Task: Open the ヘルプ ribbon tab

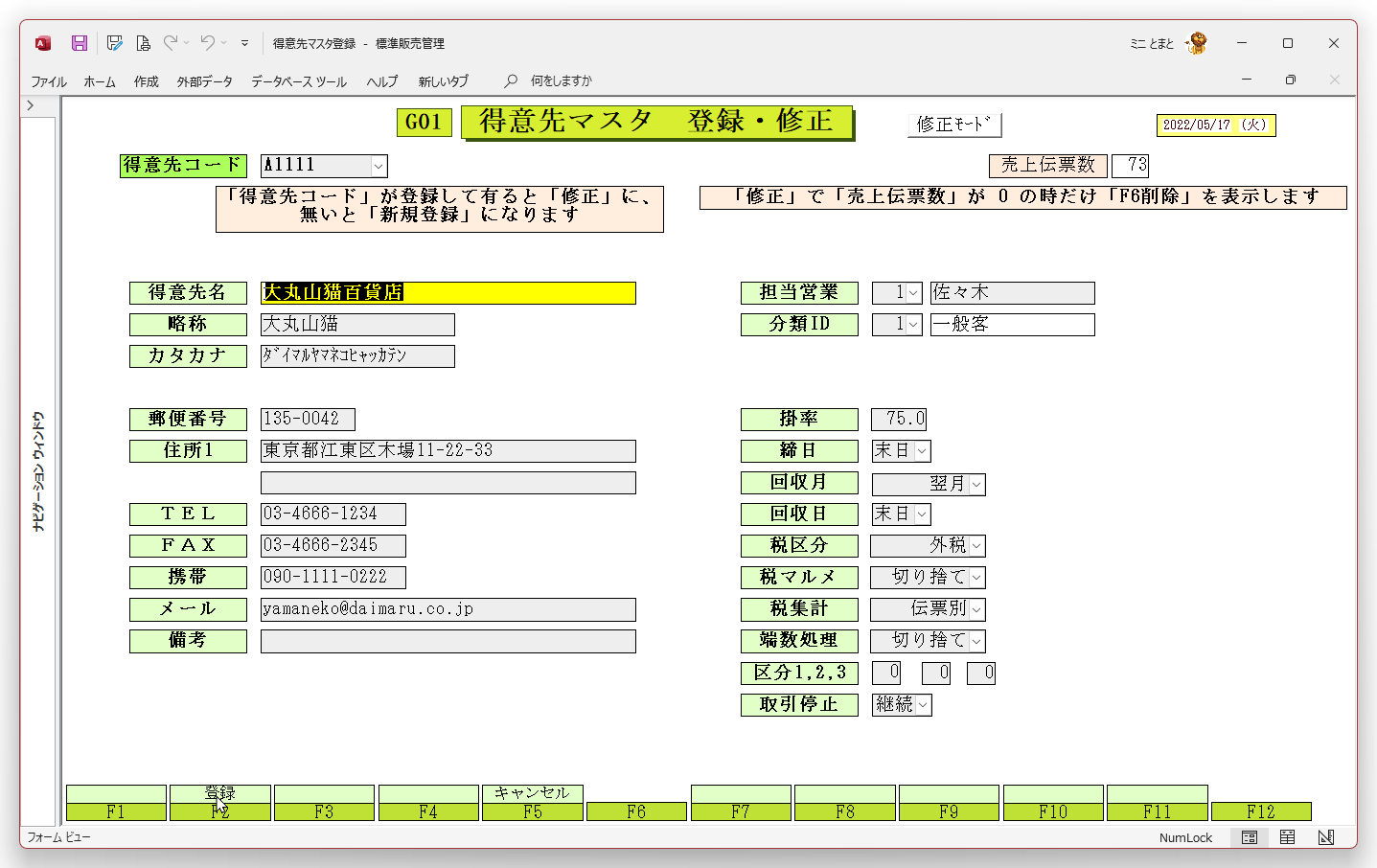Action: [x=382, y=81]
